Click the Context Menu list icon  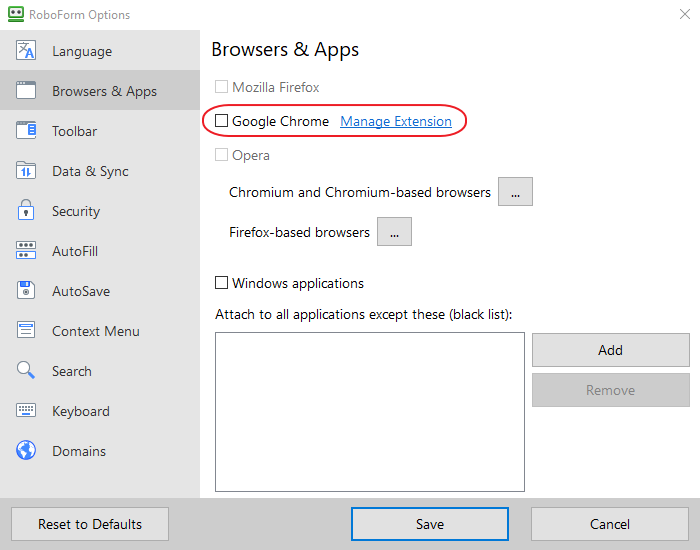[26, 330]
